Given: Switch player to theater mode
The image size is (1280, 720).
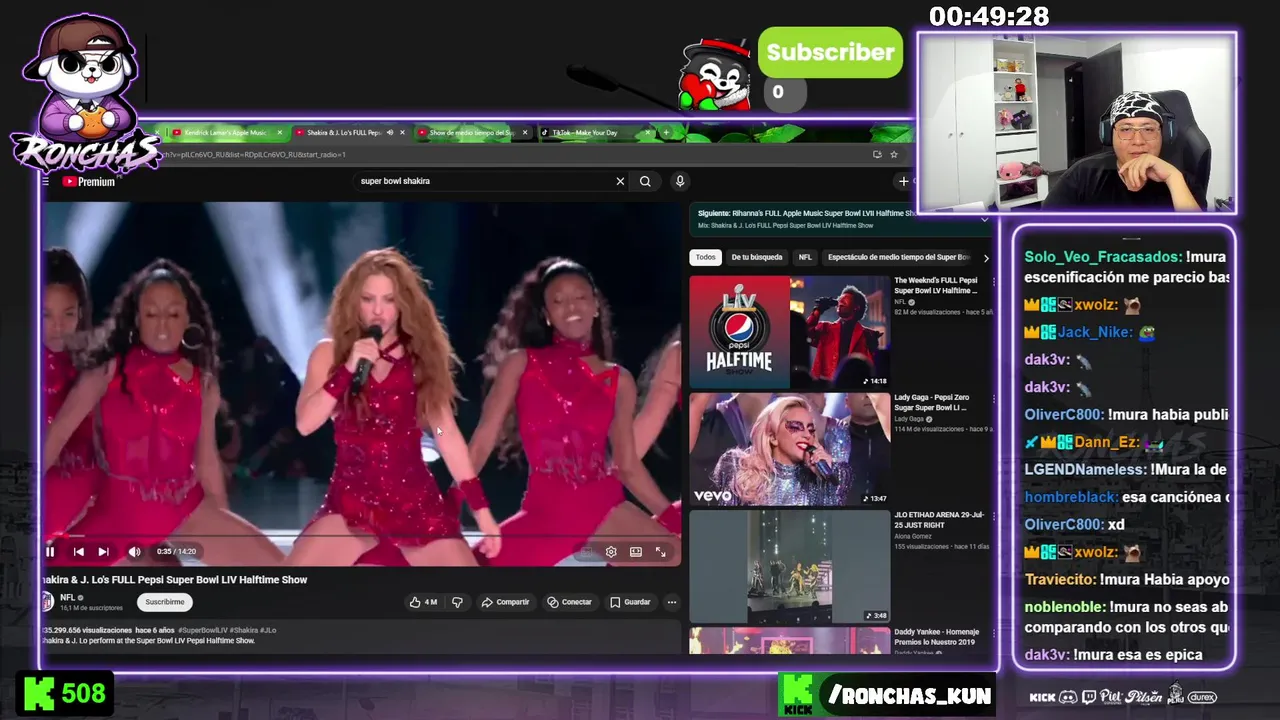Looking at the screenshot, I should [635, 551].
